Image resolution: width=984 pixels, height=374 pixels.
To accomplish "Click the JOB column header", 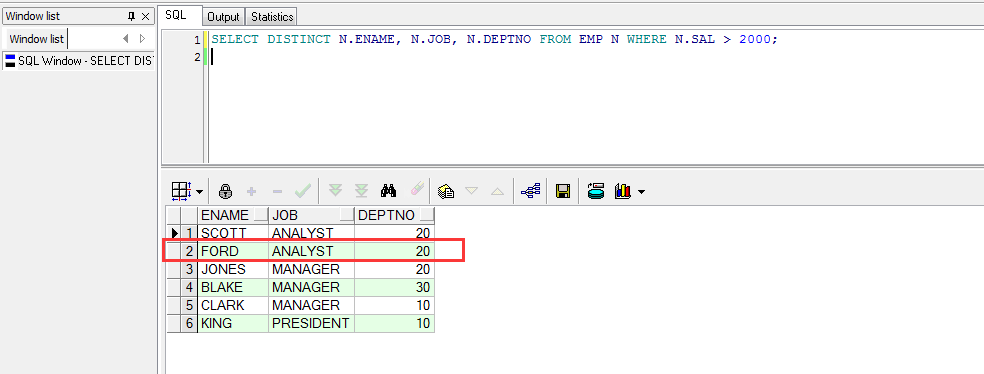I will tap(311, 215).
